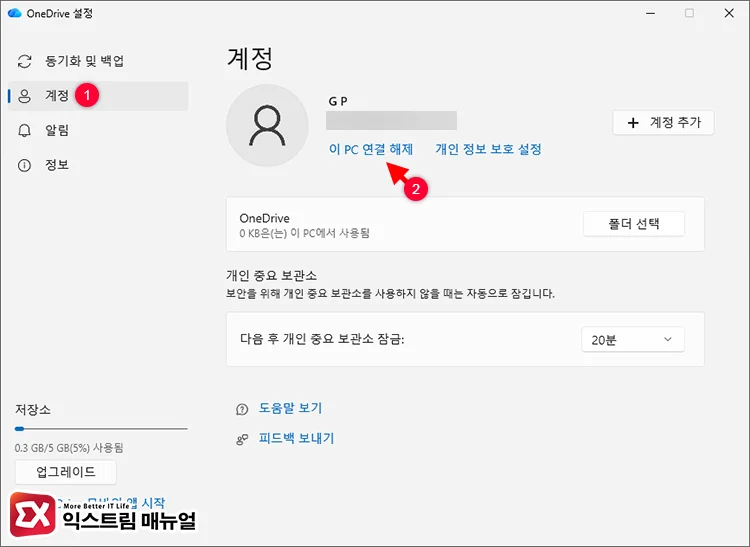Expand the 20분 vault lock dropdown
750x547 pixels.
[x=632, y=340]
